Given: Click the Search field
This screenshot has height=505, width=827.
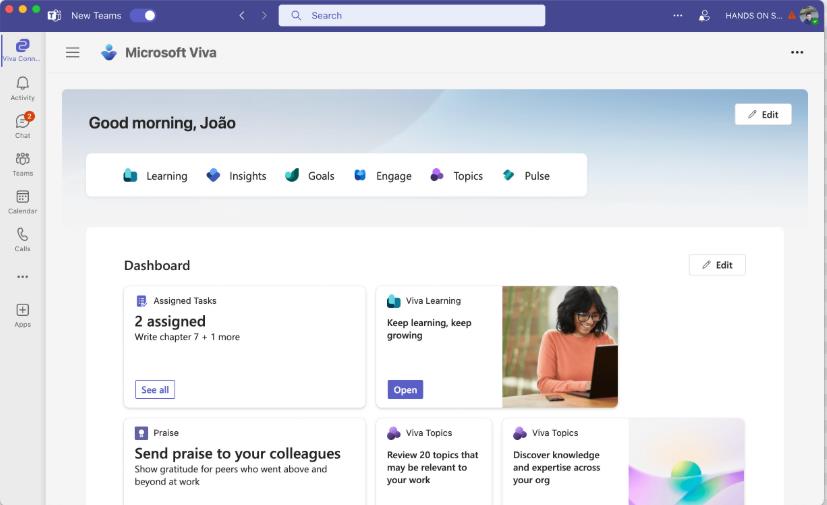Looking at the screenshot, I should coord(411,15).
